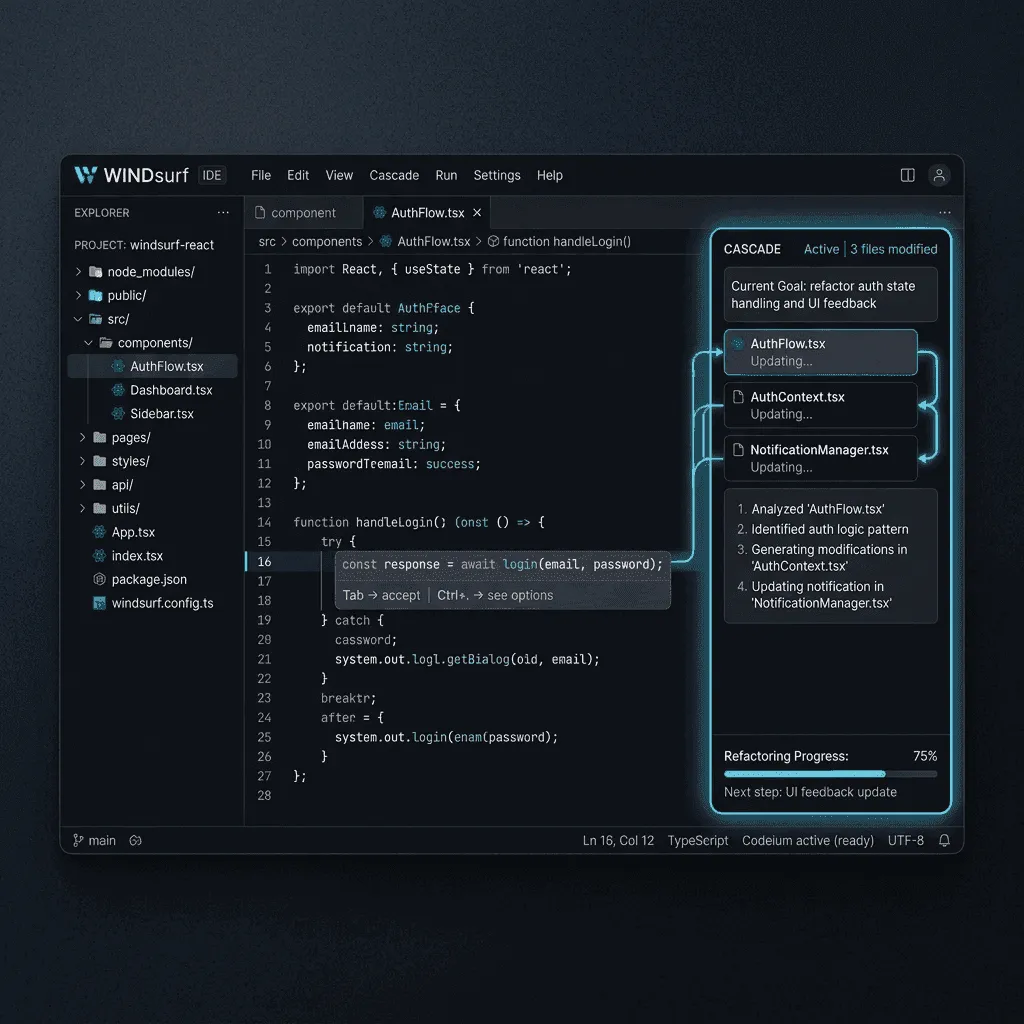Open the View menu

(339, 176)
